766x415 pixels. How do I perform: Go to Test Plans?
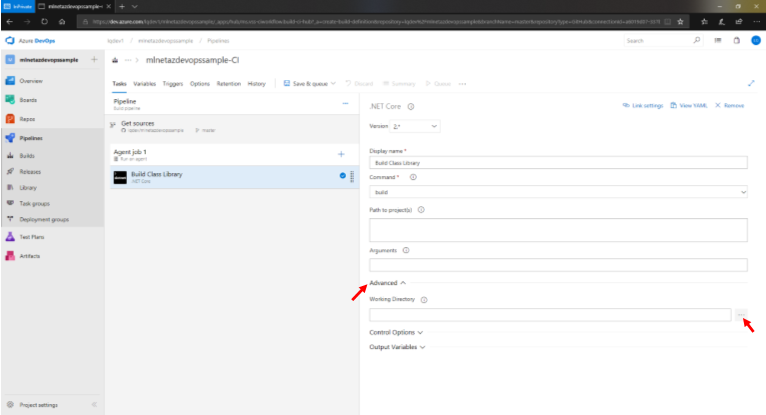(33, 237)
